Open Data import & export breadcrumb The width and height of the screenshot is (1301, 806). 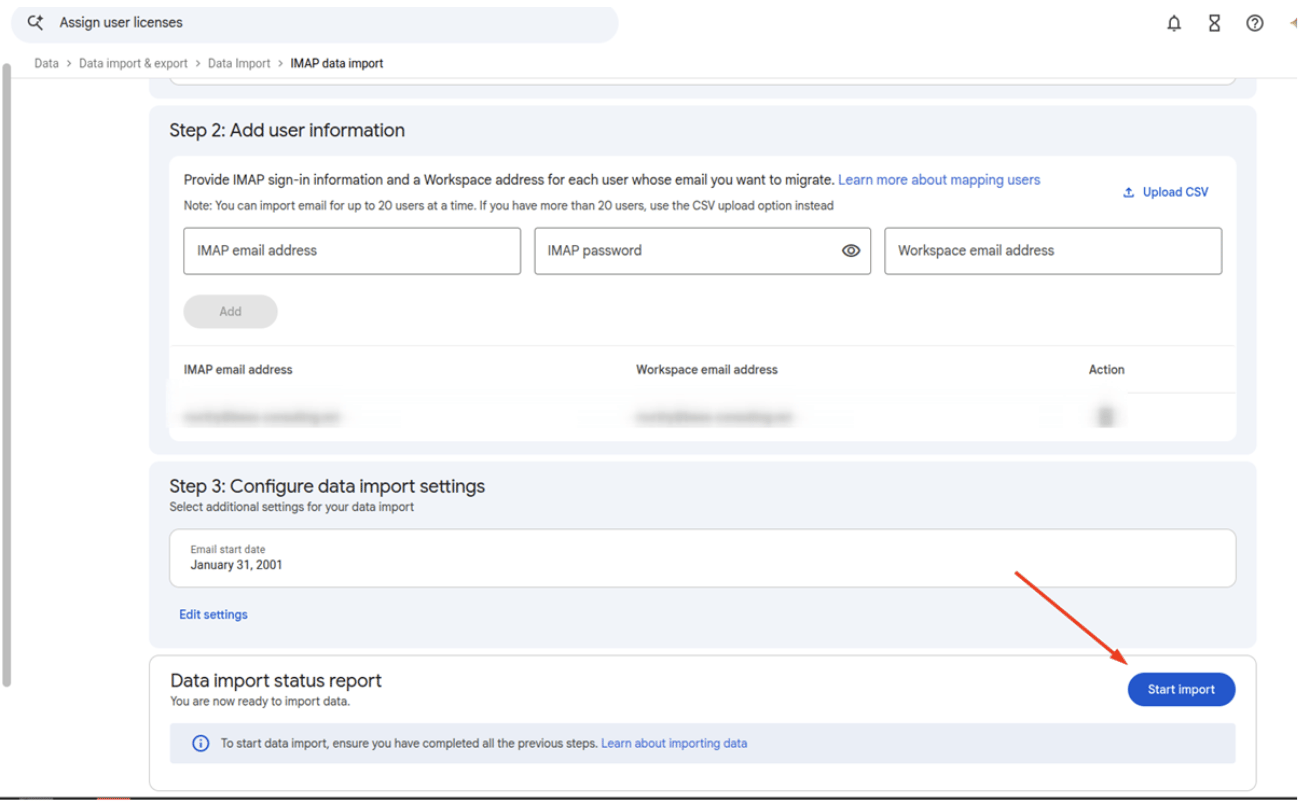[133, 63]
